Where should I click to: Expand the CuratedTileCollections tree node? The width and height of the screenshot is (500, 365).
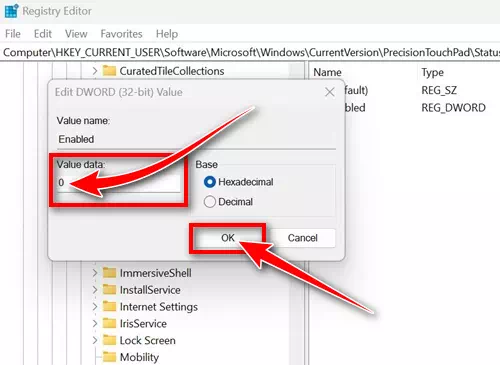[95, 71]
